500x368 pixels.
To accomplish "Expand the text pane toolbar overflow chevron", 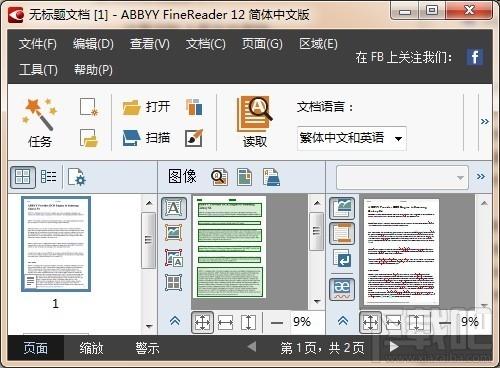I will coord(481,177).
